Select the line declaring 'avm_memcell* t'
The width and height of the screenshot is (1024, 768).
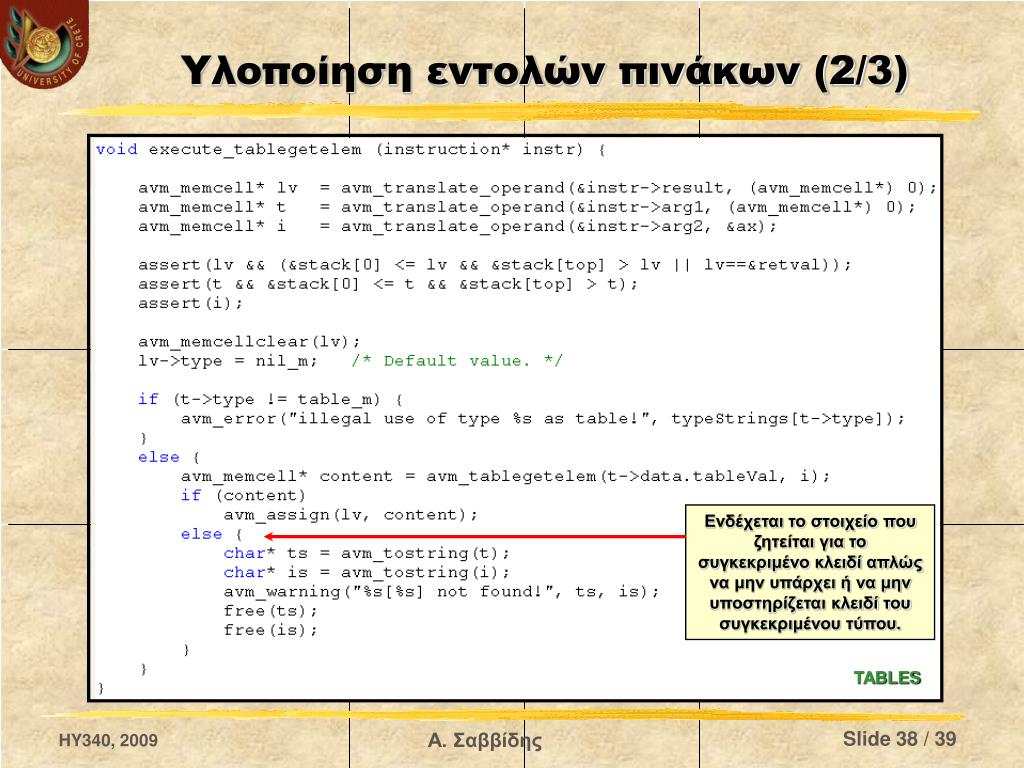coord(527,207)
